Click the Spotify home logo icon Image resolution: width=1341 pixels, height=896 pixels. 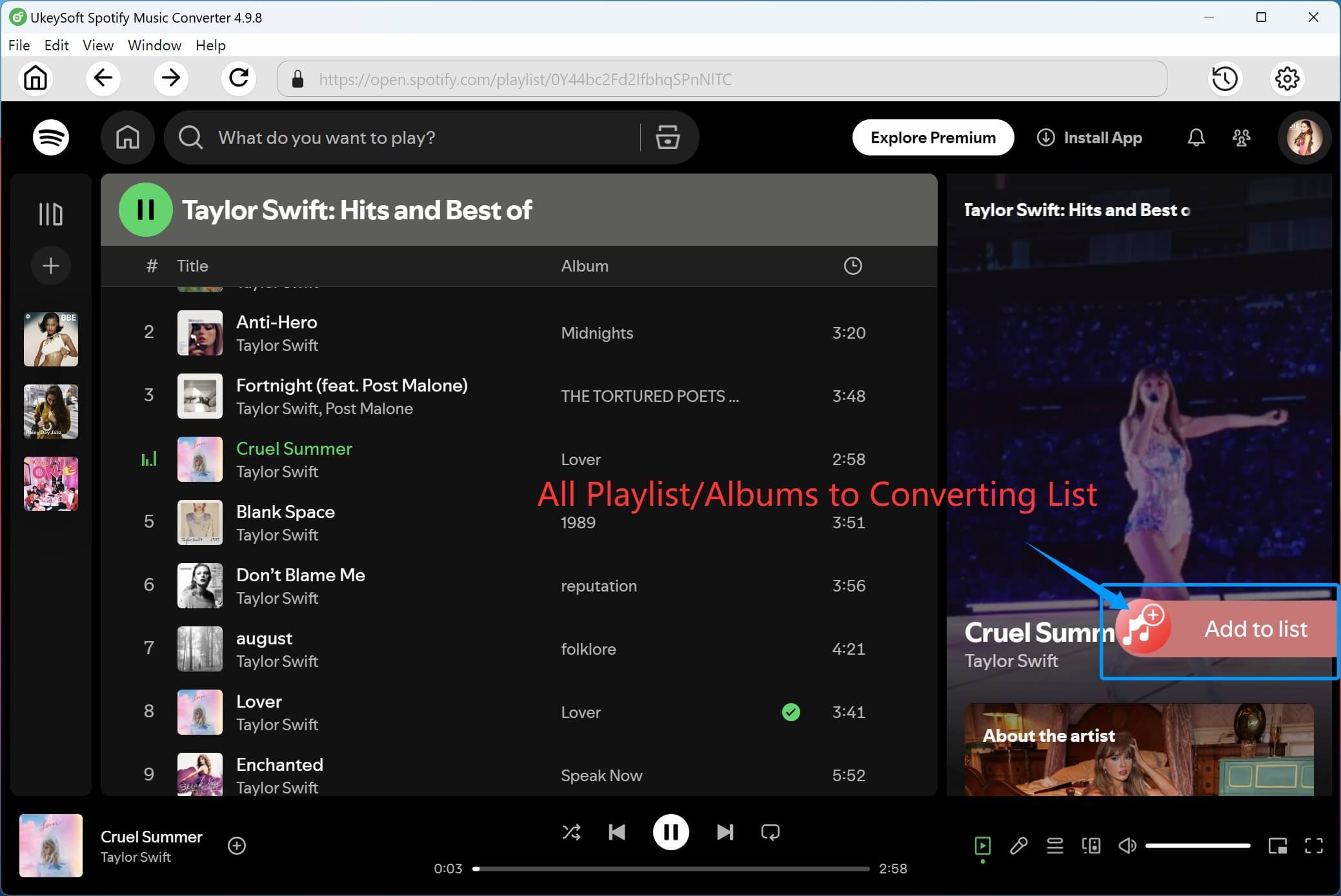coord(51,137)
